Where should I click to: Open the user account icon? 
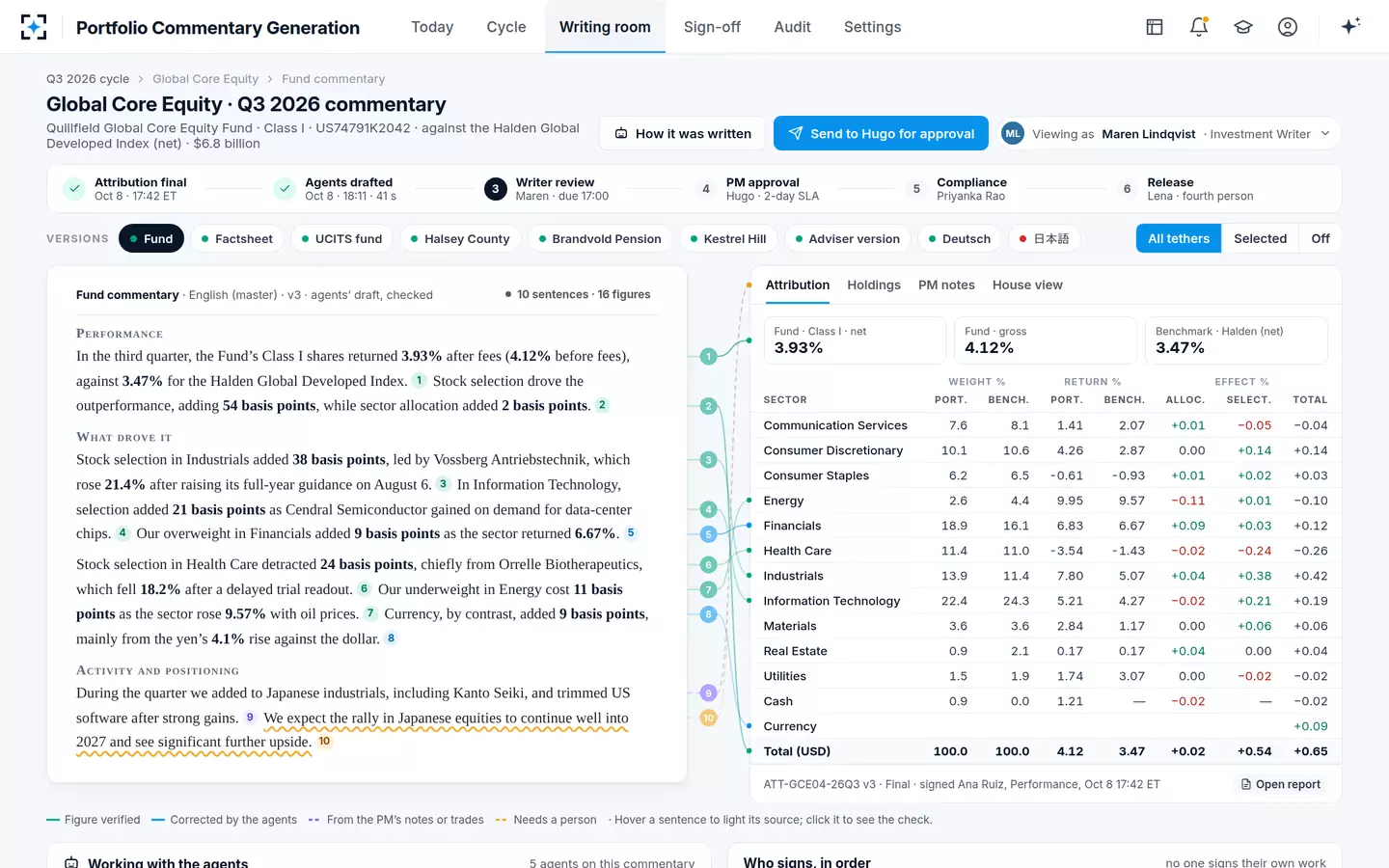tap(1288, 27)
